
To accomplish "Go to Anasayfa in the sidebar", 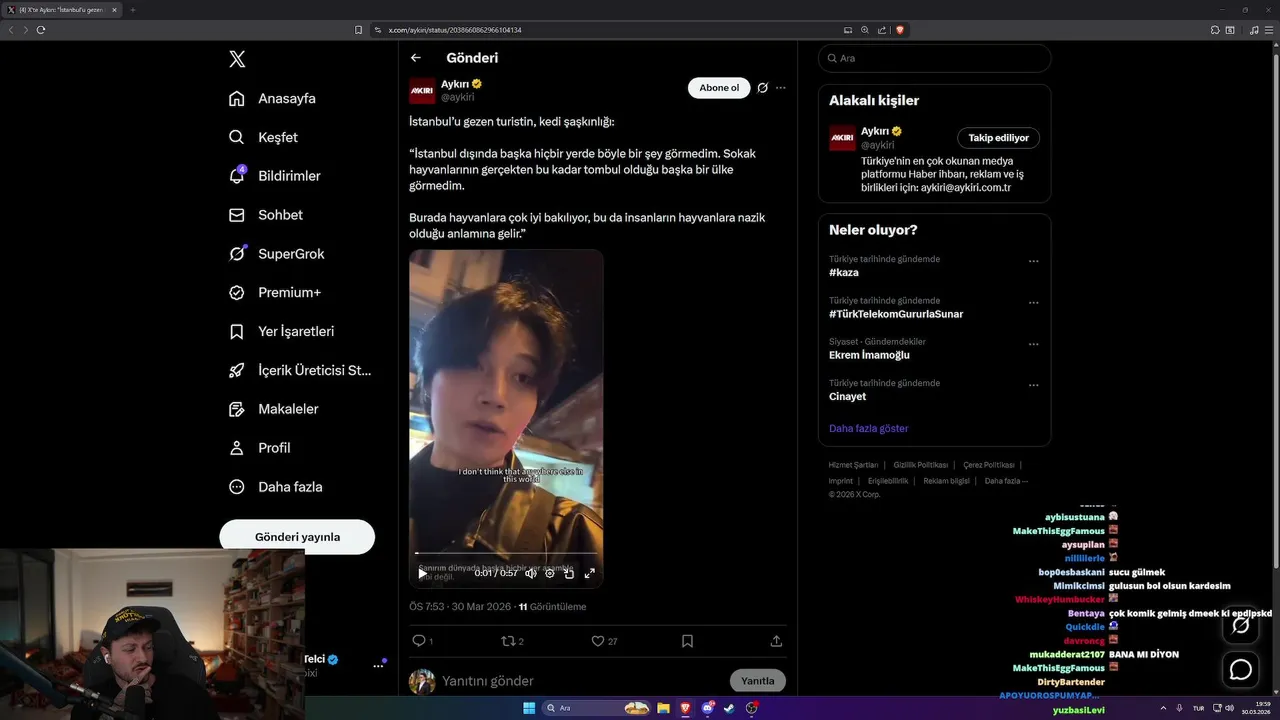I will point(272,98).
